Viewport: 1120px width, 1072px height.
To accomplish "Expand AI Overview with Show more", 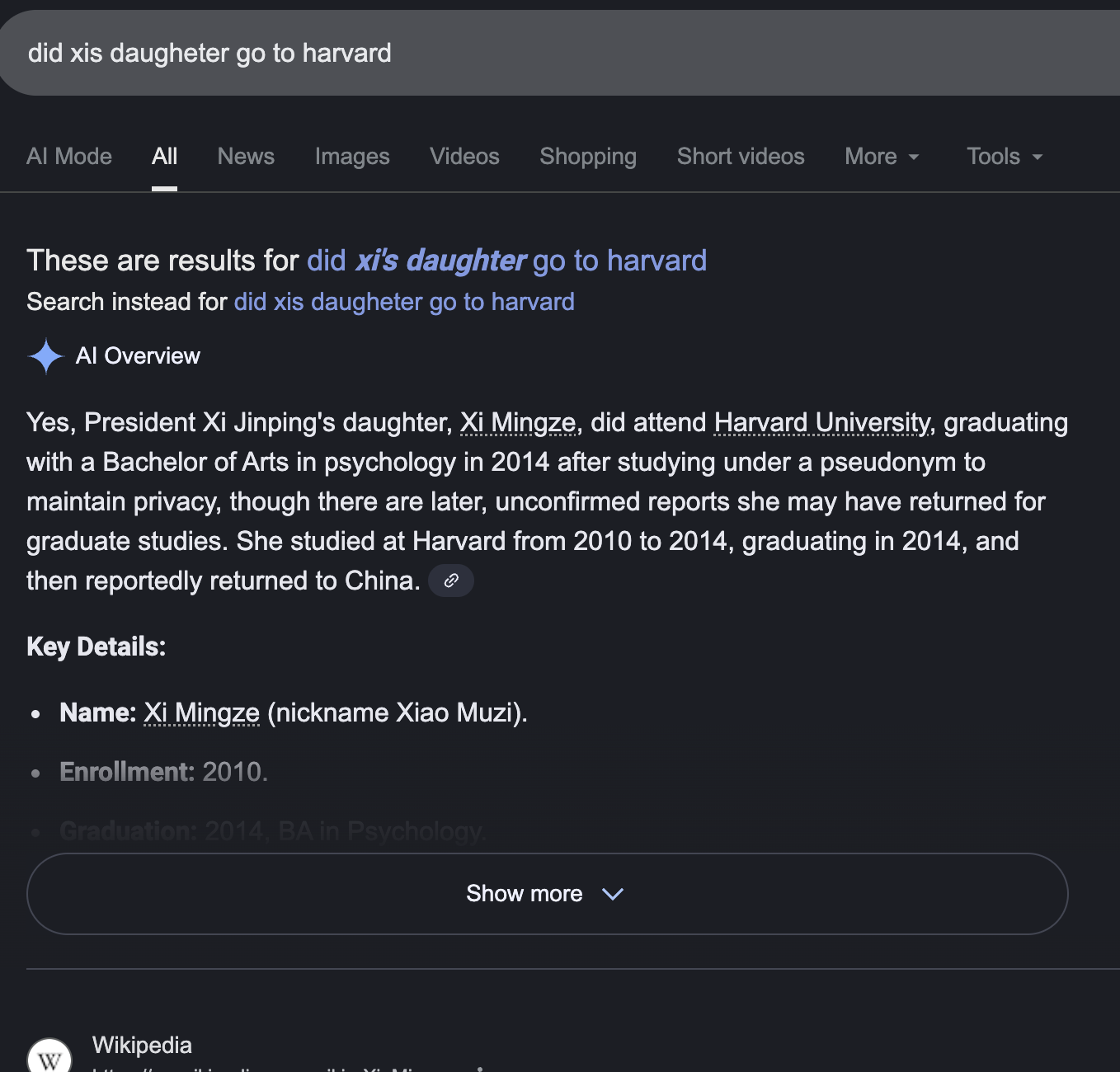I will pyautogui.click(x=547, y=894).
